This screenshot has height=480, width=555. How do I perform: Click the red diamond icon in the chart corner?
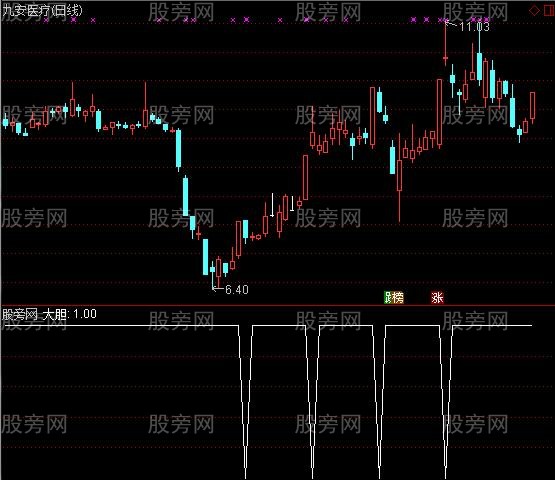pos(534,10)
